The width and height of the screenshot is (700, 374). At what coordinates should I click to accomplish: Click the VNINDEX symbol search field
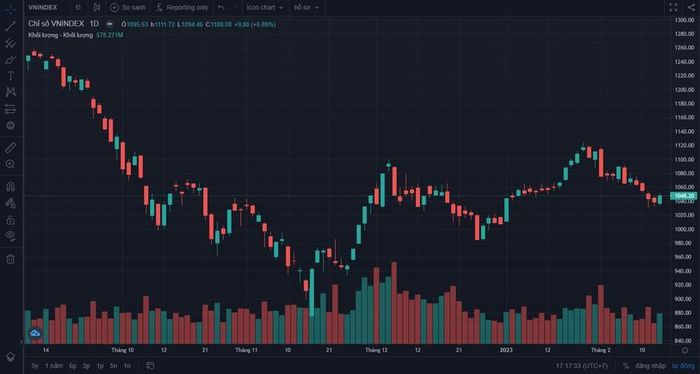point(43,8)
